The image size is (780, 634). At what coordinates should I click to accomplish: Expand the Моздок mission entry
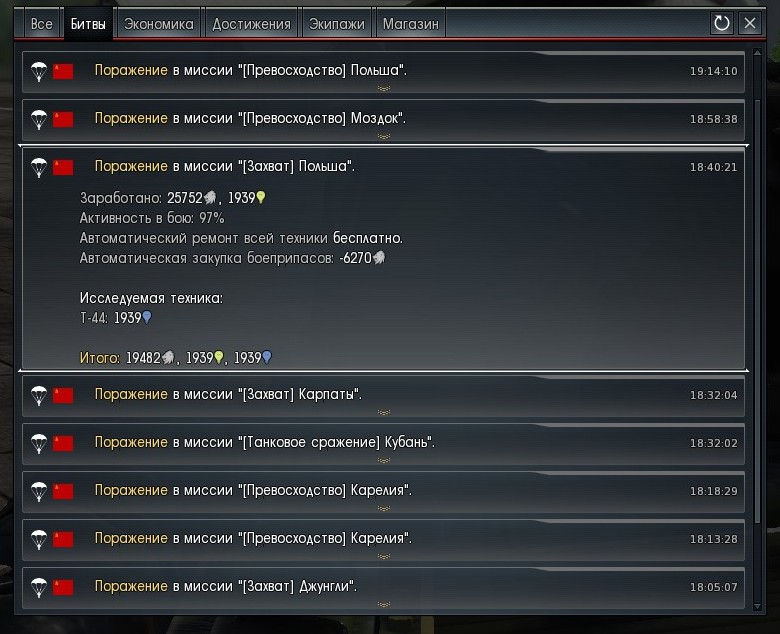(x=383, y=120)
